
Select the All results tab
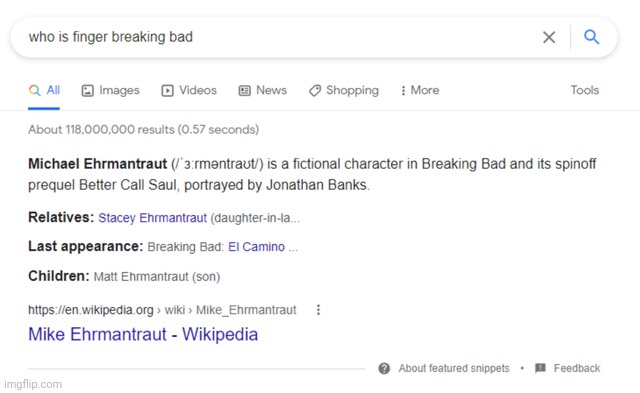(x=44, y=90)
